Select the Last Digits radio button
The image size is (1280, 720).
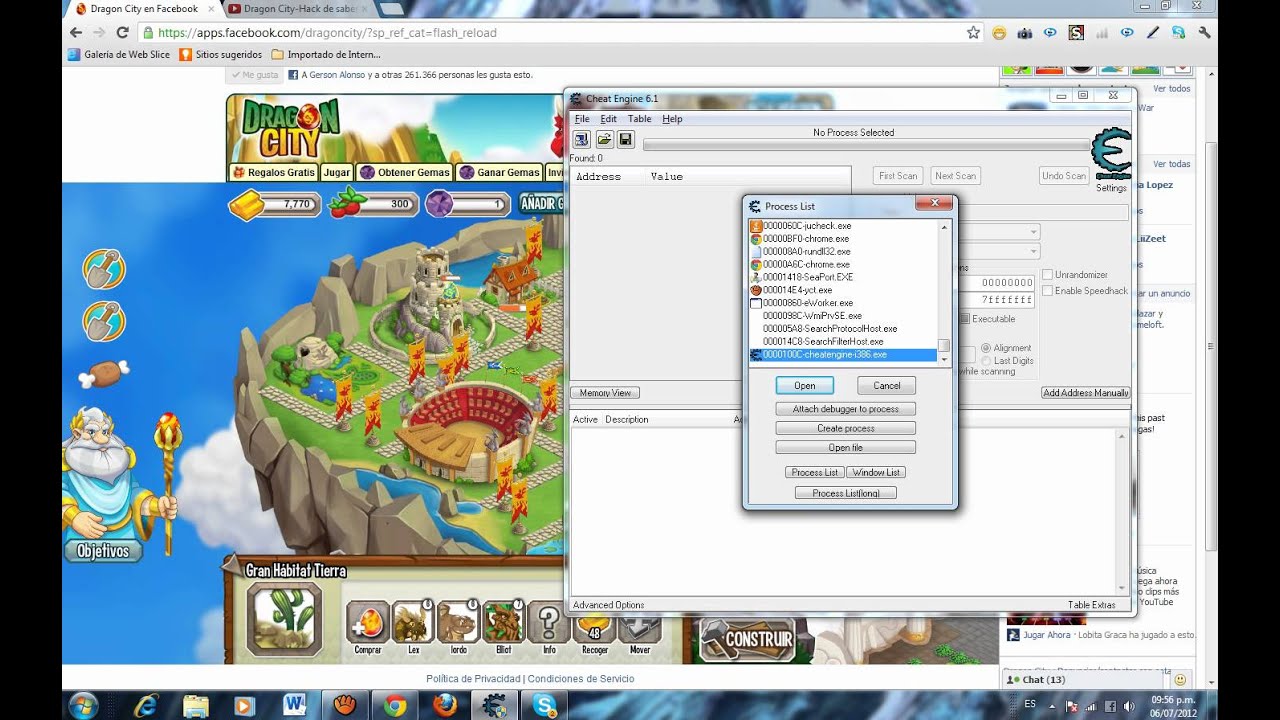(x=986, y=360)
